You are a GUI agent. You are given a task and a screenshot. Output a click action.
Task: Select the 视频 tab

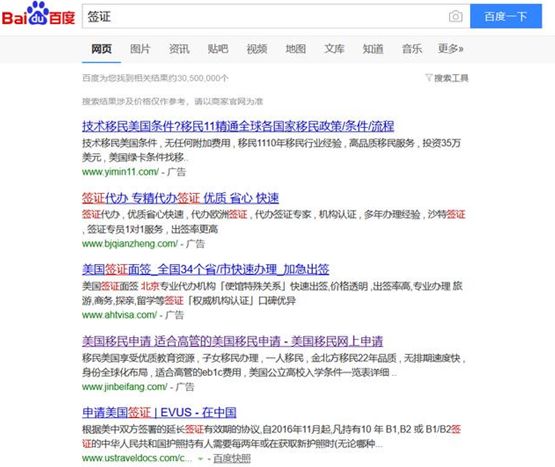click(257, 49)
